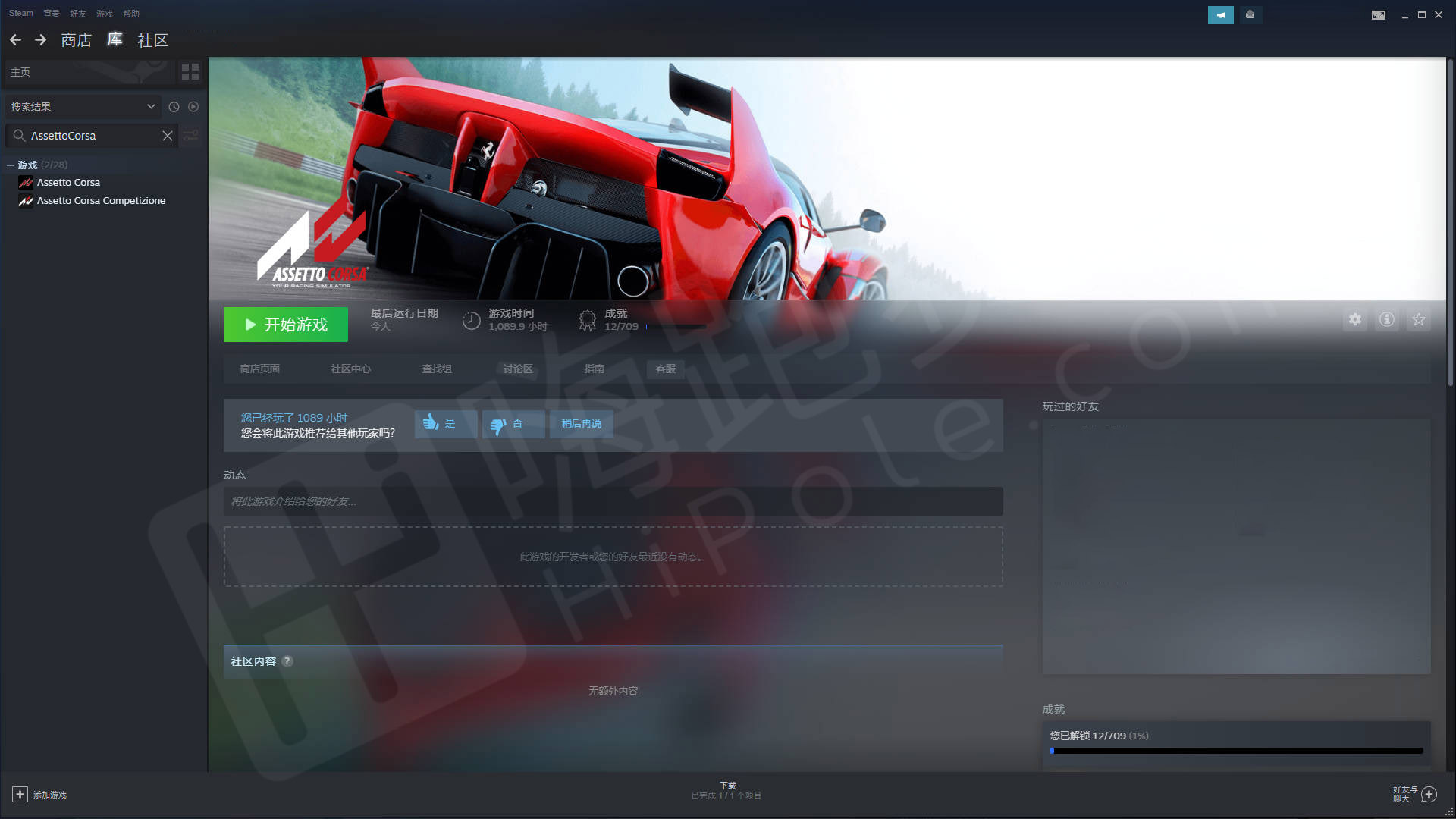Image resolution: width=1456 pixels, height=819 pixels.
Task: Open the 查找组 link
Action: click(x=437, y=369)
